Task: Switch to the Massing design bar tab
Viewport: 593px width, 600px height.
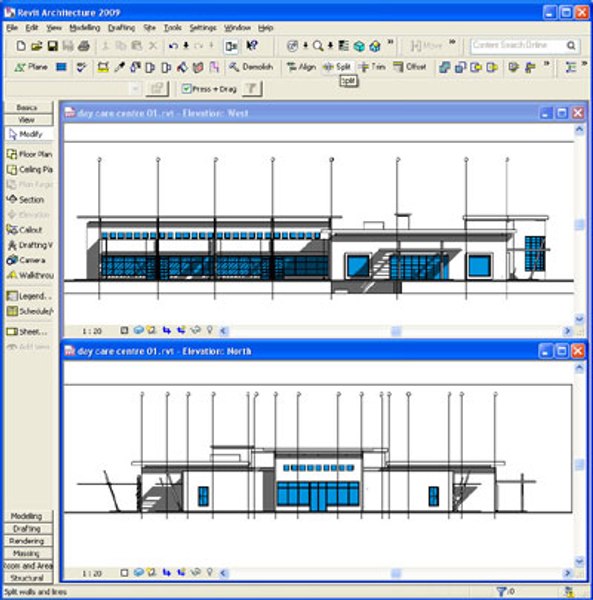Action: point(28,553)
